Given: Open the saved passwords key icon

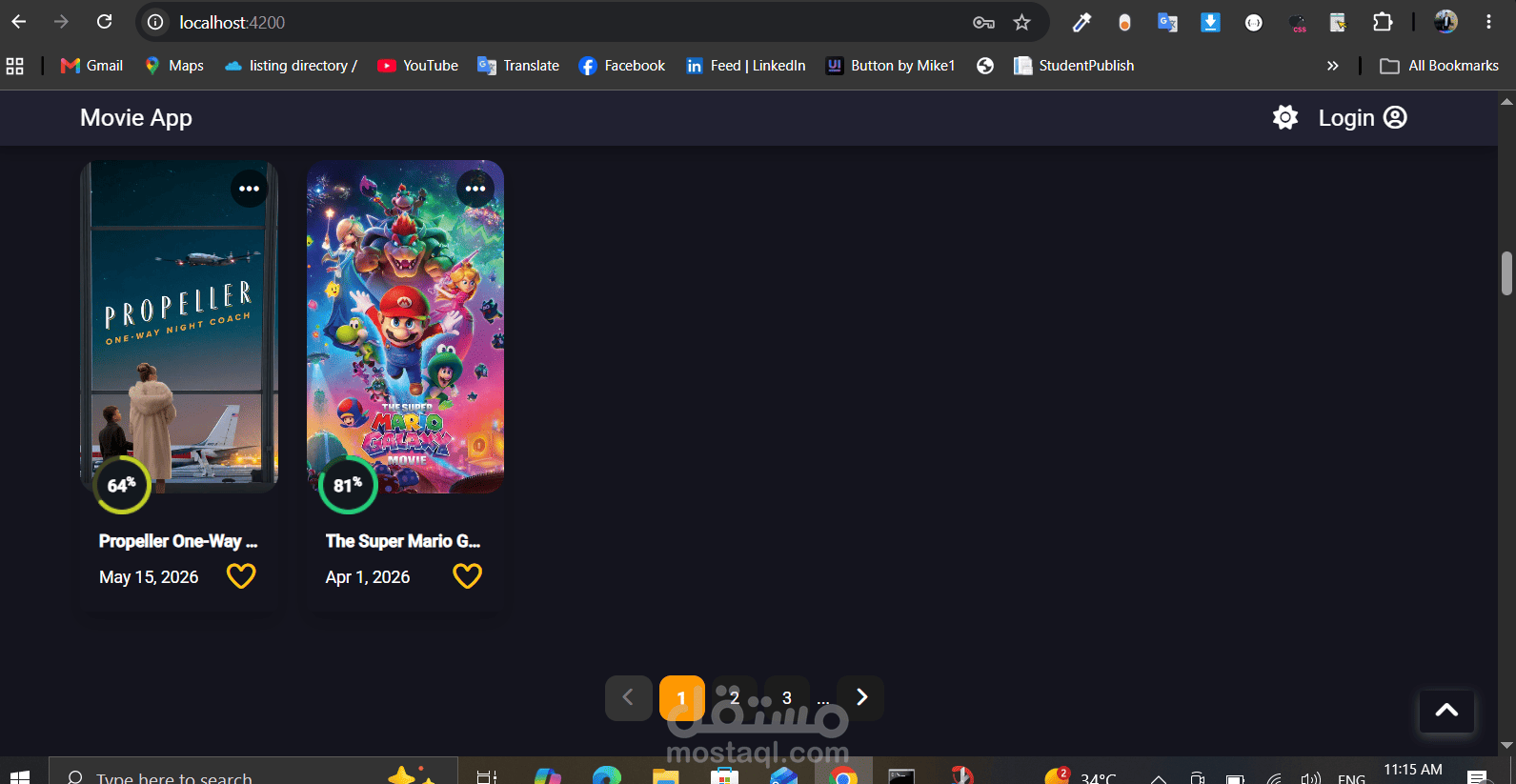Looking at the screenshot, I should 983,22.
